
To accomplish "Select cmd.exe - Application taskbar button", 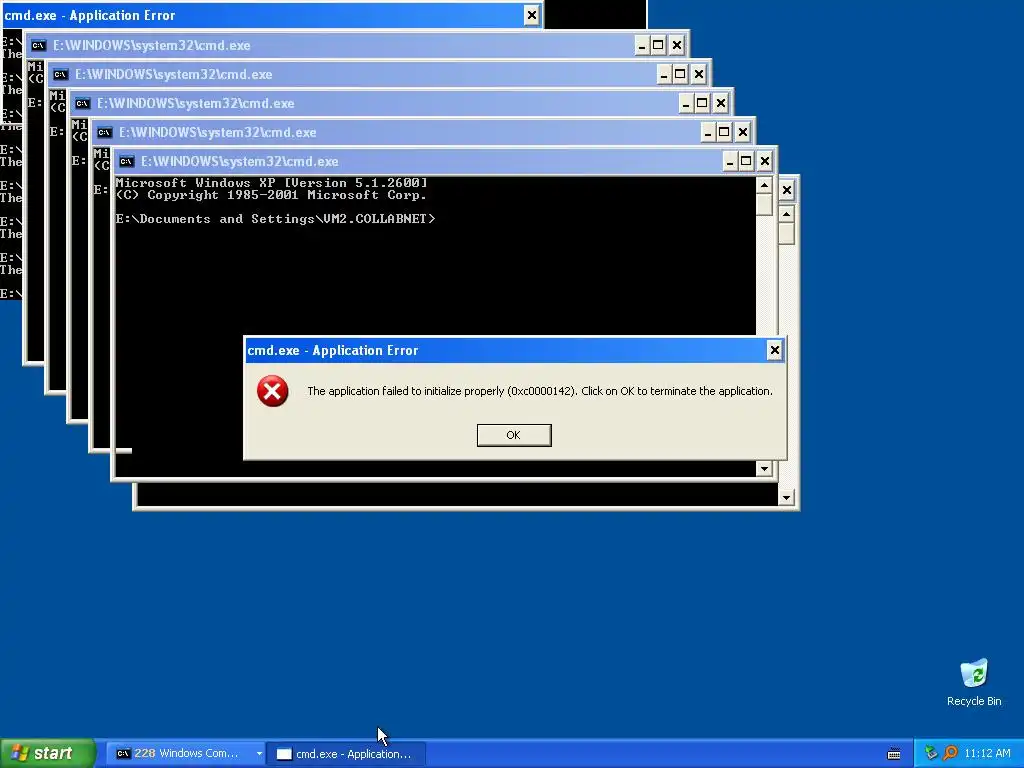I will point(347,754).
